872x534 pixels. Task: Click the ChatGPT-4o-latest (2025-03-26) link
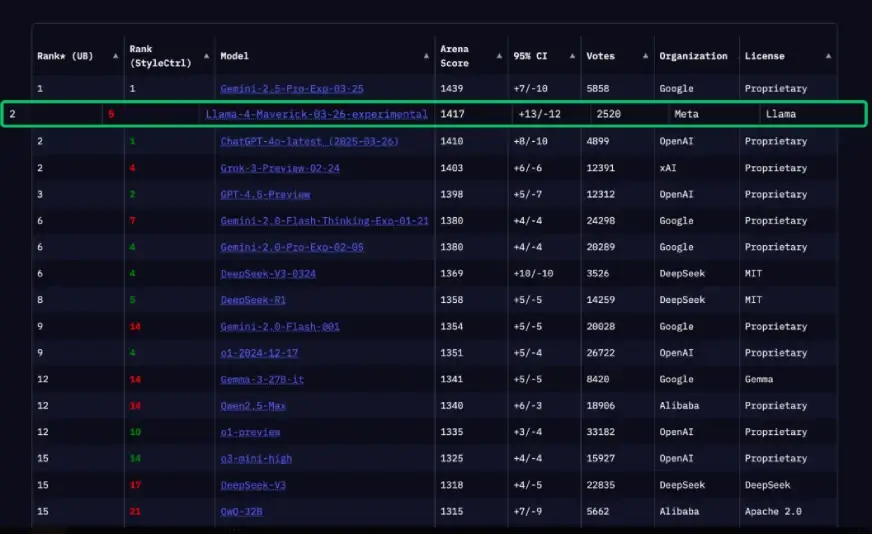pos(309,141)
